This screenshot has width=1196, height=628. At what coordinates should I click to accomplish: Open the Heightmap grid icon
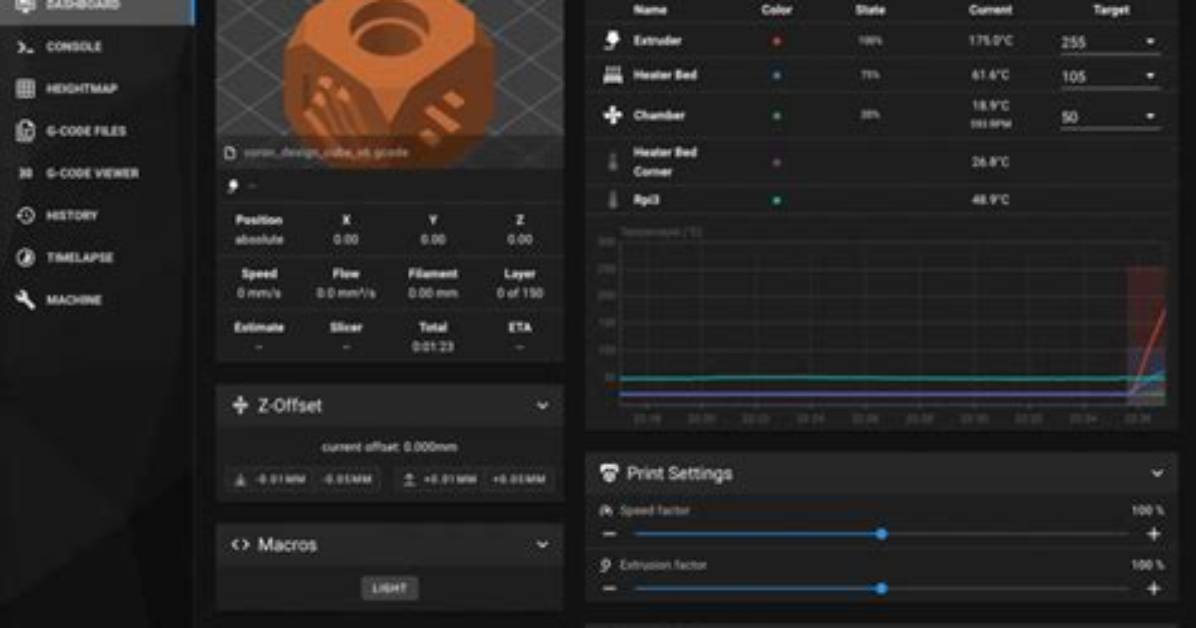[25, 89]
